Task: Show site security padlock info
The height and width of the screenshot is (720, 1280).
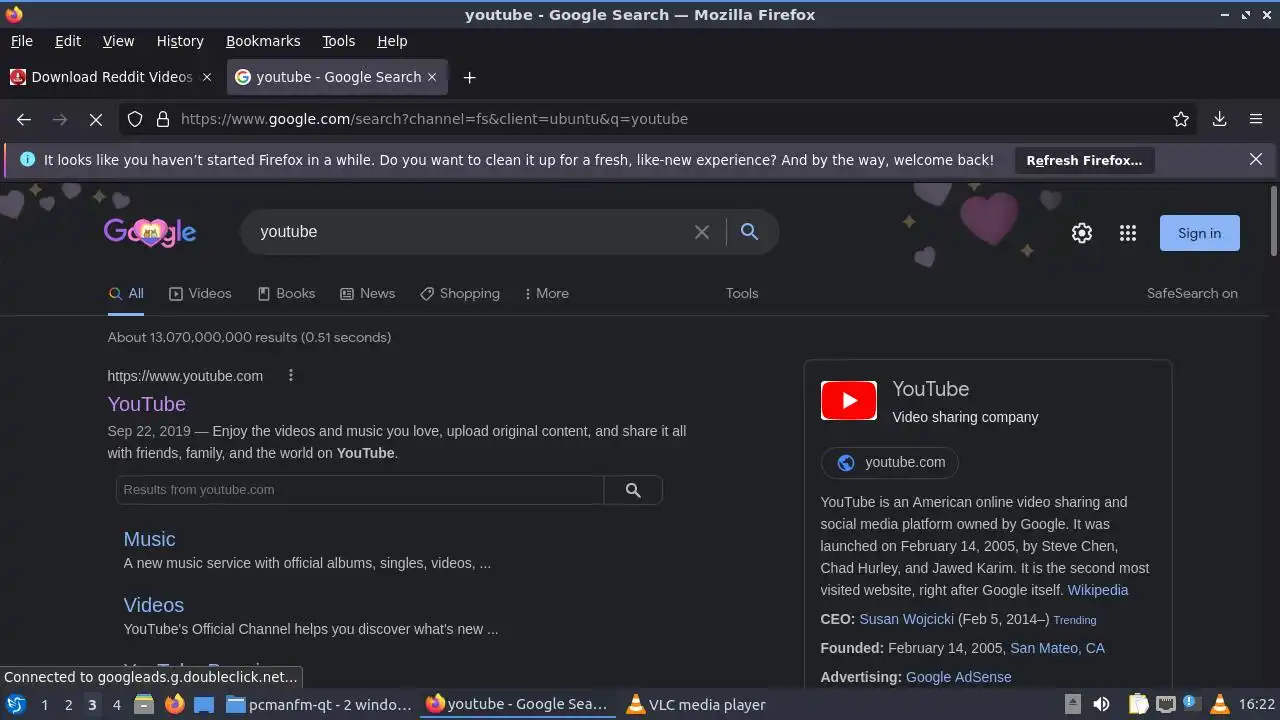Action: coord(163,119)
